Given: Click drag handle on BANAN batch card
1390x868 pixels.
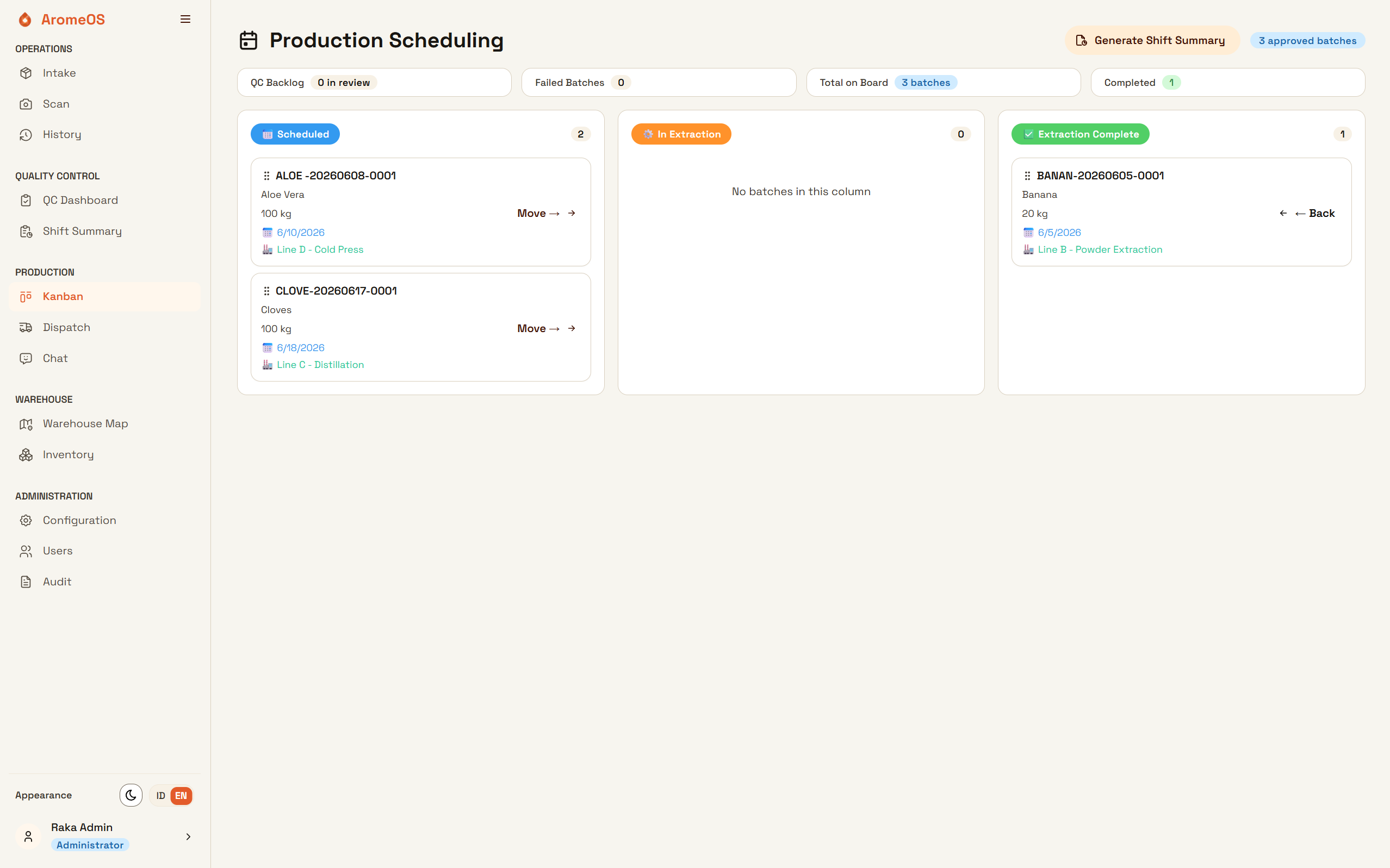Looking at the screenshot, I should pyautogui.click(x=1028, y=176).
